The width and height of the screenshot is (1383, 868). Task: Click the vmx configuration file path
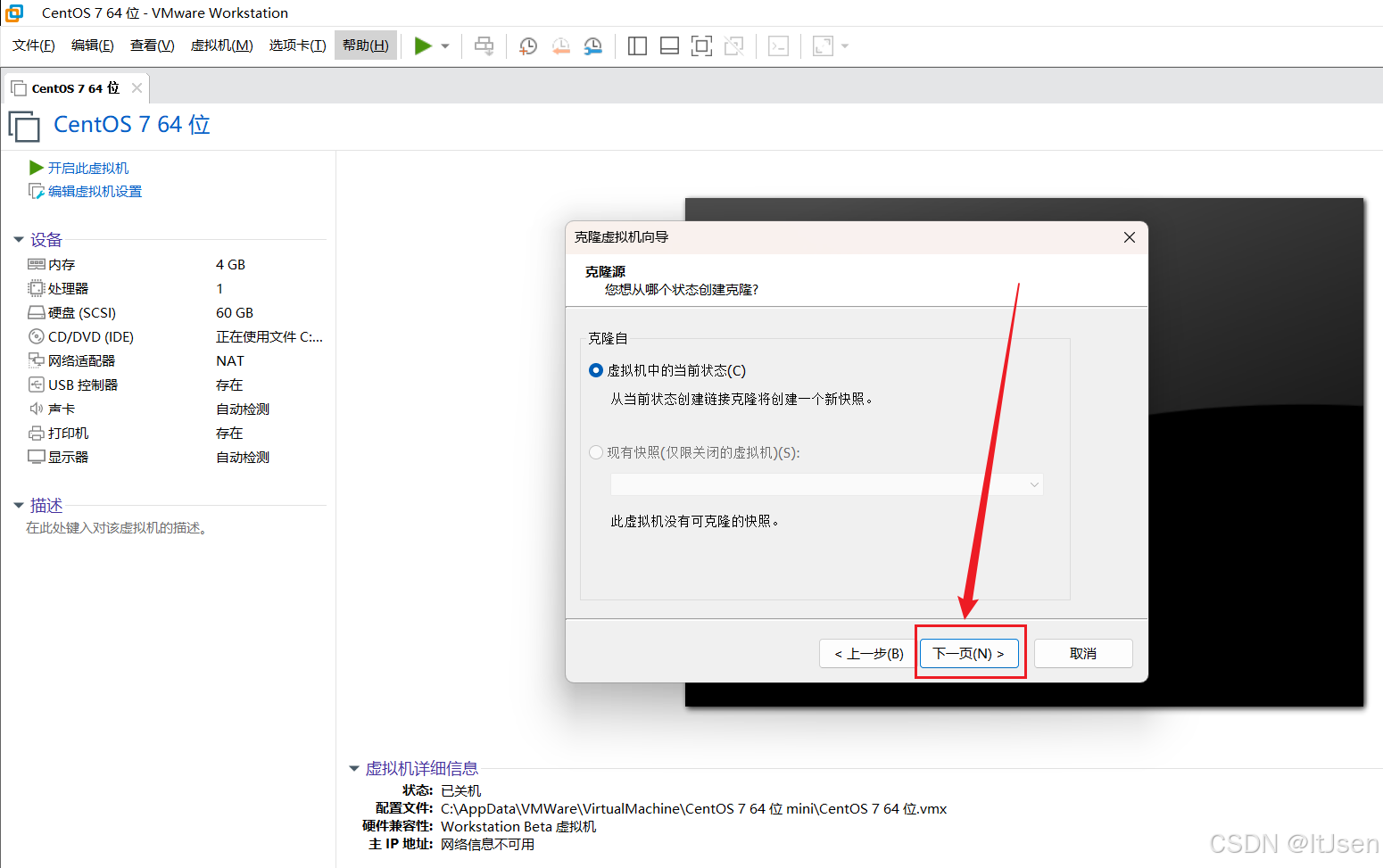point(693,808)
